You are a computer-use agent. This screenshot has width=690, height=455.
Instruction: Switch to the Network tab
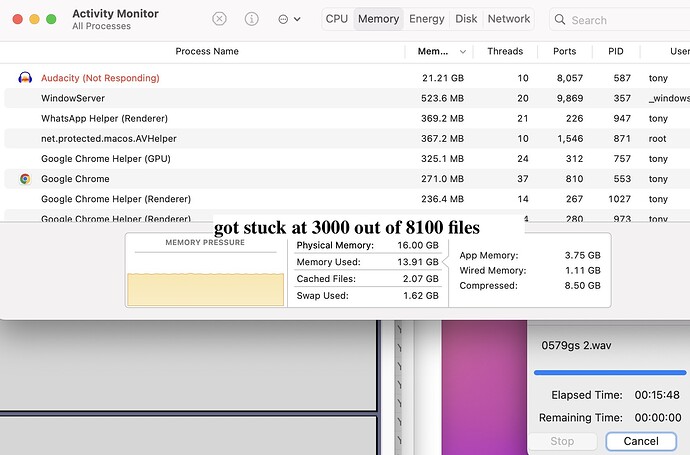(509, 19)
